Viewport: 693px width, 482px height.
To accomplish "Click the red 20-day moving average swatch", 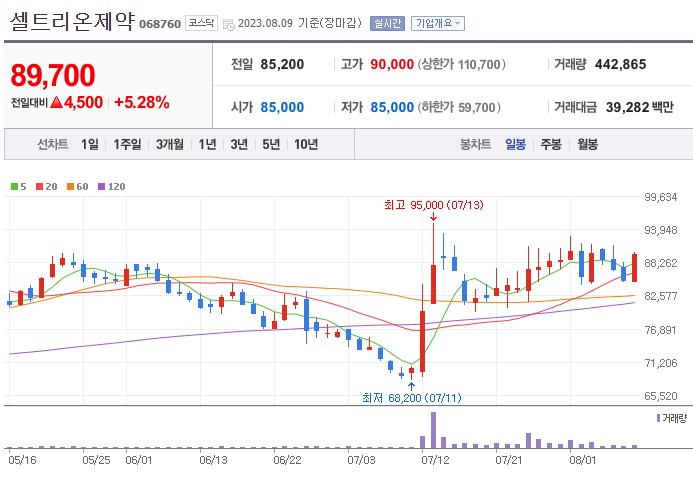I will tap(39, 187).
